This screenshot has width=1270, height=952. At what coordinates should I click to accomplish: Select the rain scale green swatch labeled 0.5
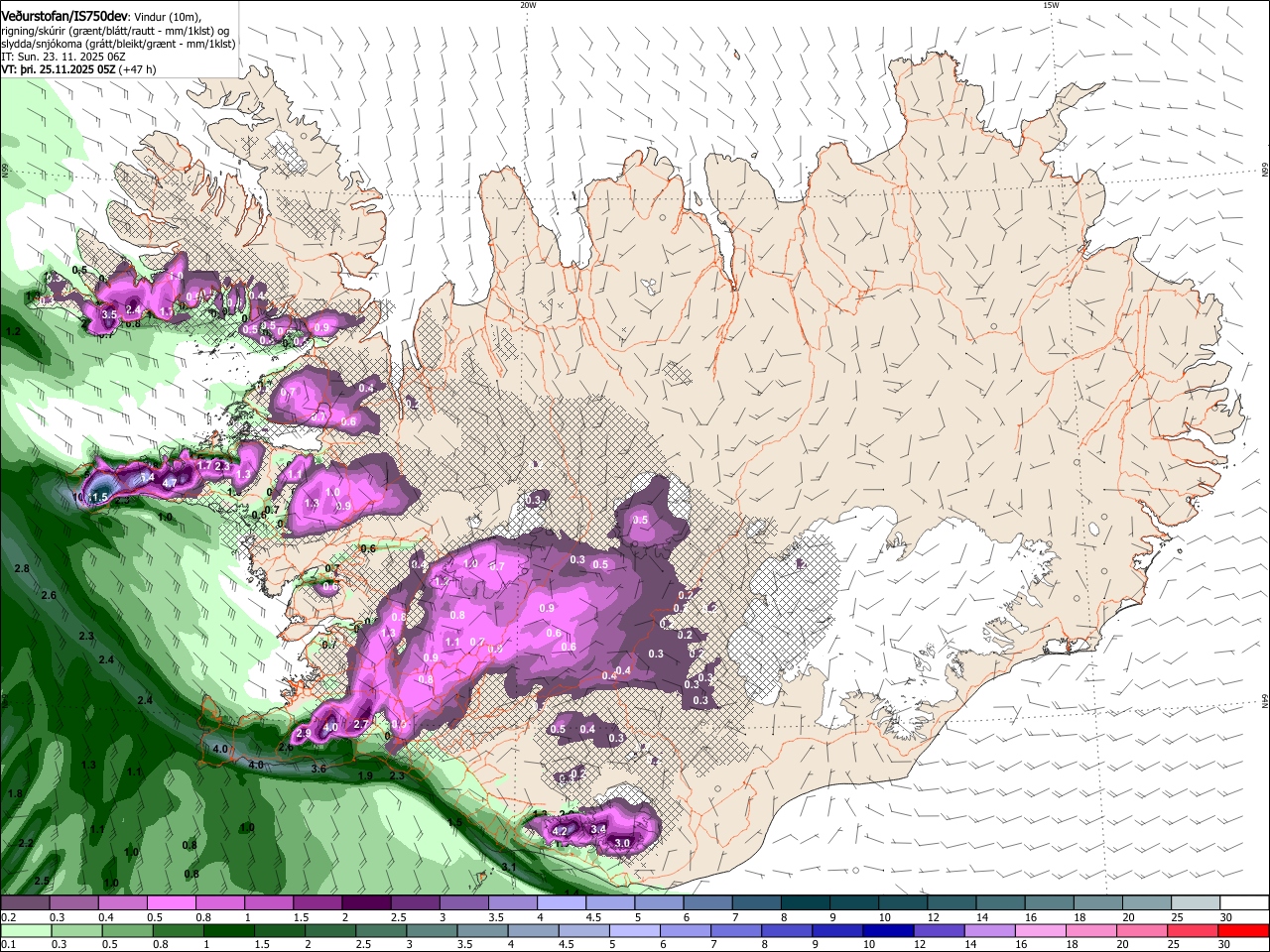(x=126, y=931)
